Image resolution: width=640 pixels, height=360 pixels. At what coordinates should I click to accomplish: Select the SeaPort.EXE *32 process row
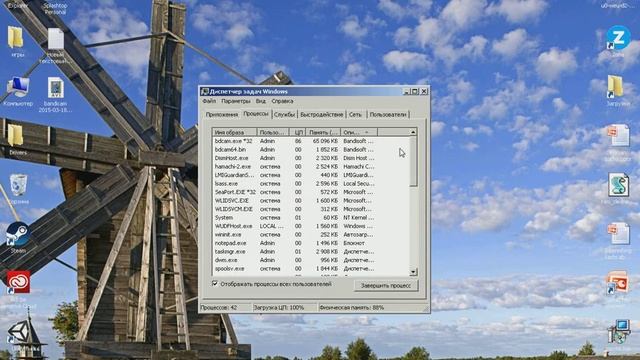click(x=311, y=192)
